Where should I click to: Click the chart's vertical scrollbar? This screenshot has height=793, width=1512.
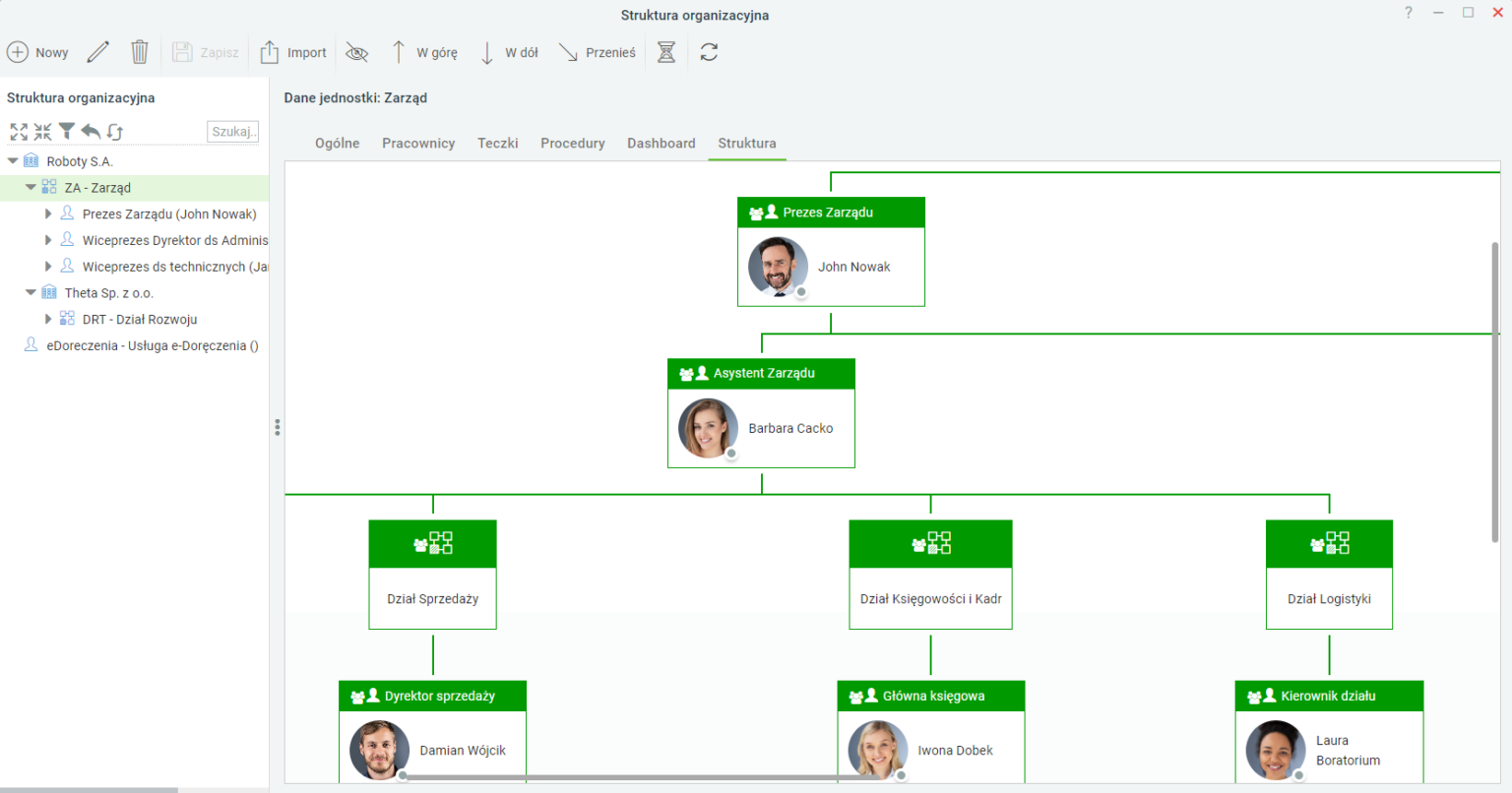[1495, 392]
